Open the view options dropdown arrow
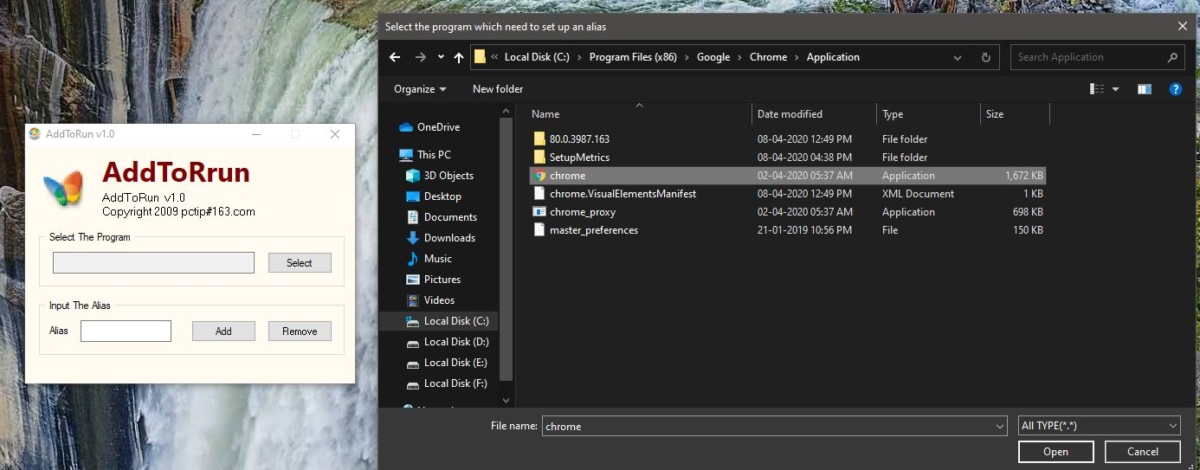Viewport: 1200px width, 470px height. coord(1116,89)
